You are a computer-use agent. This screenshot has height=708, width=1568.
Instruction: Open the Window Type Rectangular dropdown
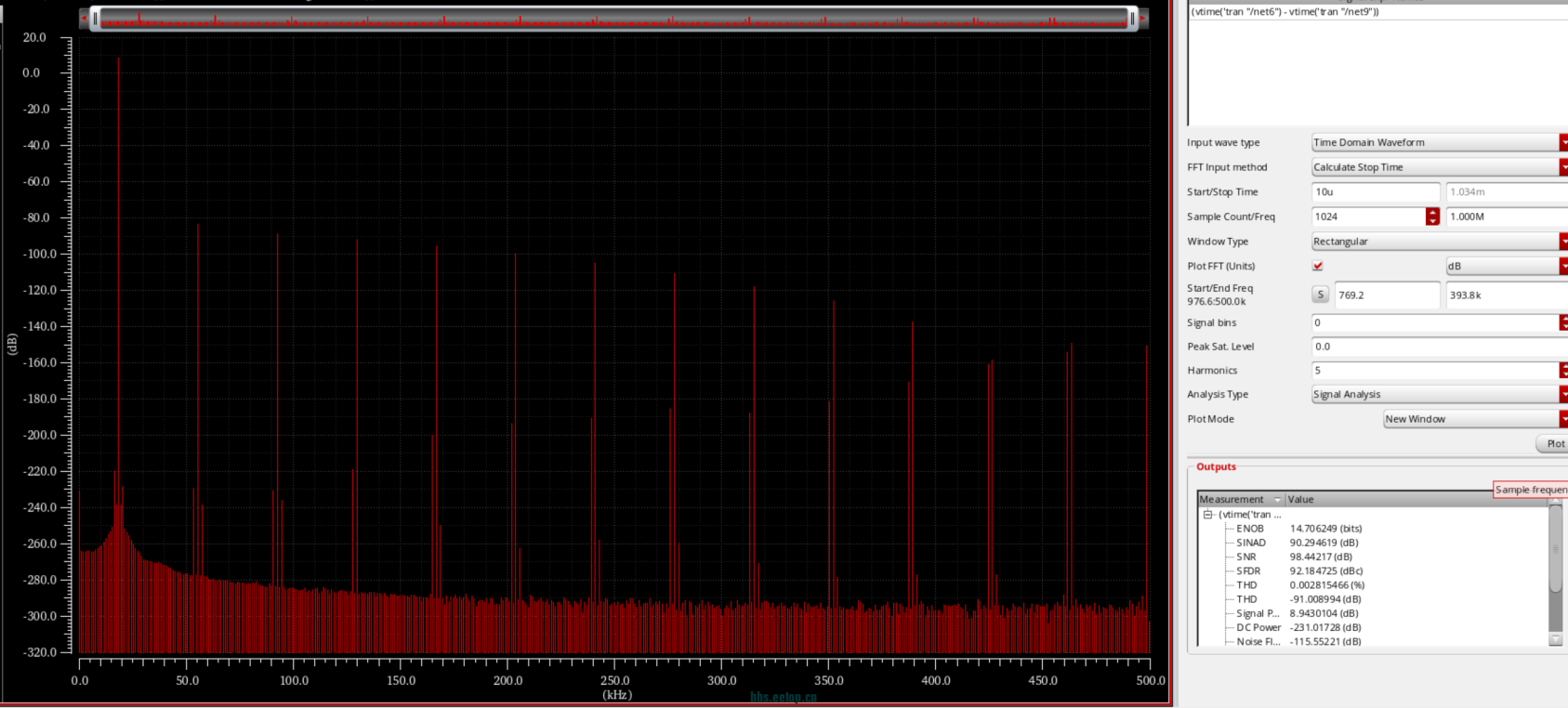coord(1439,242)
